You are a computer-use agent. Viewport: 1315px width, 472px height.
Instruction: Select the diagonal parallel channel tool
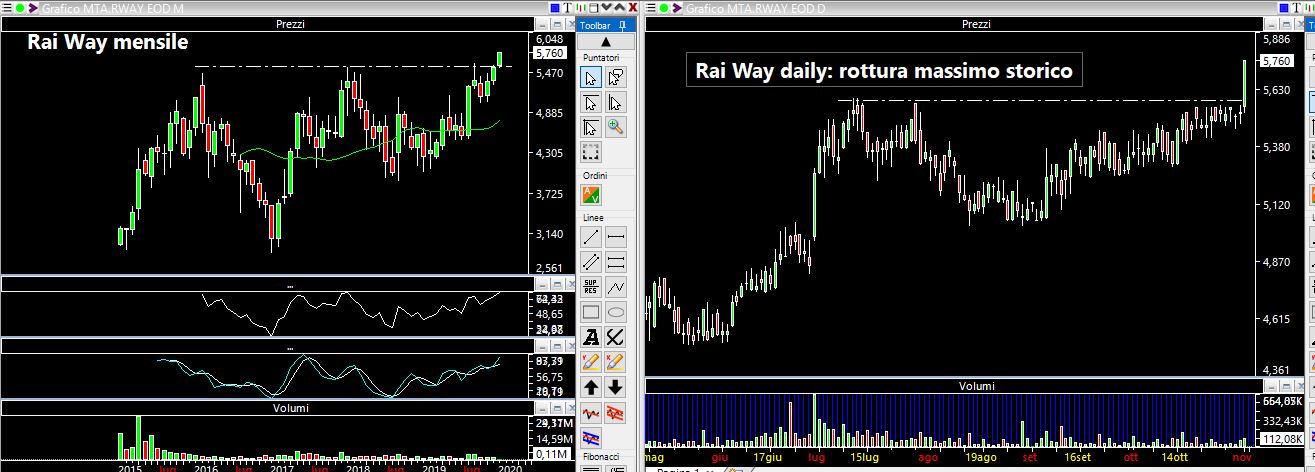click(591, 262)
